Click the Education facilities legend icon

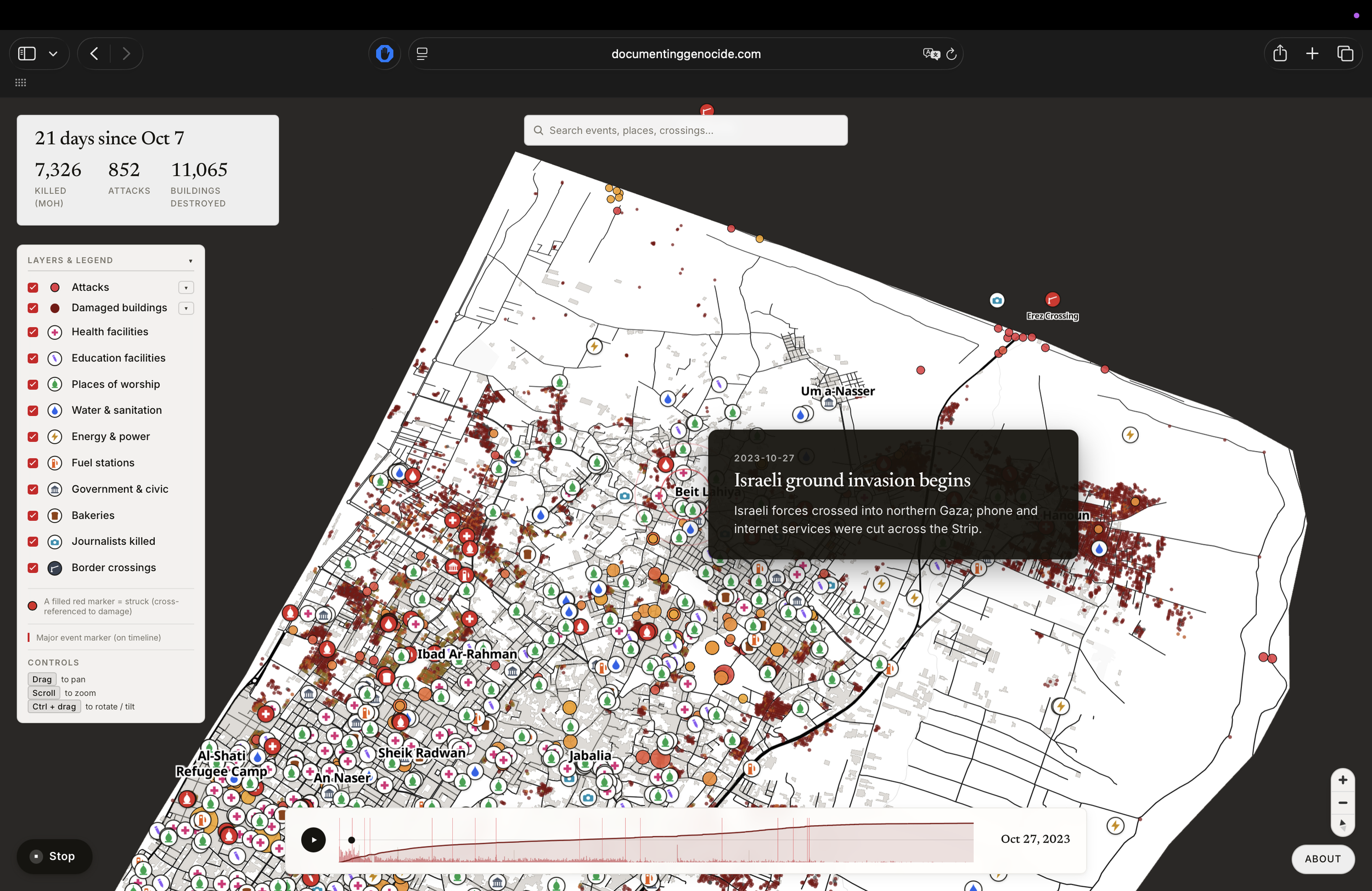point(55,358)
